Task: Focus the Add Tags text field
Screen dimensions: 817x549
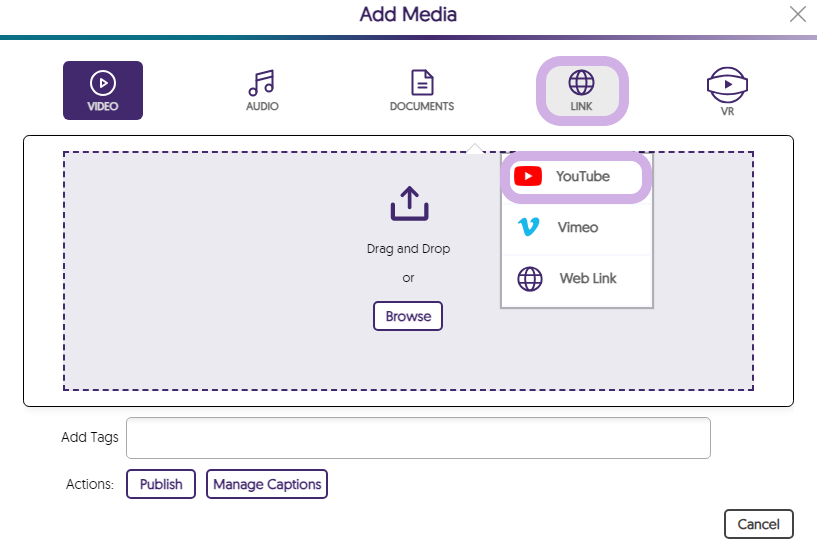Action: (x=418, y=438)
